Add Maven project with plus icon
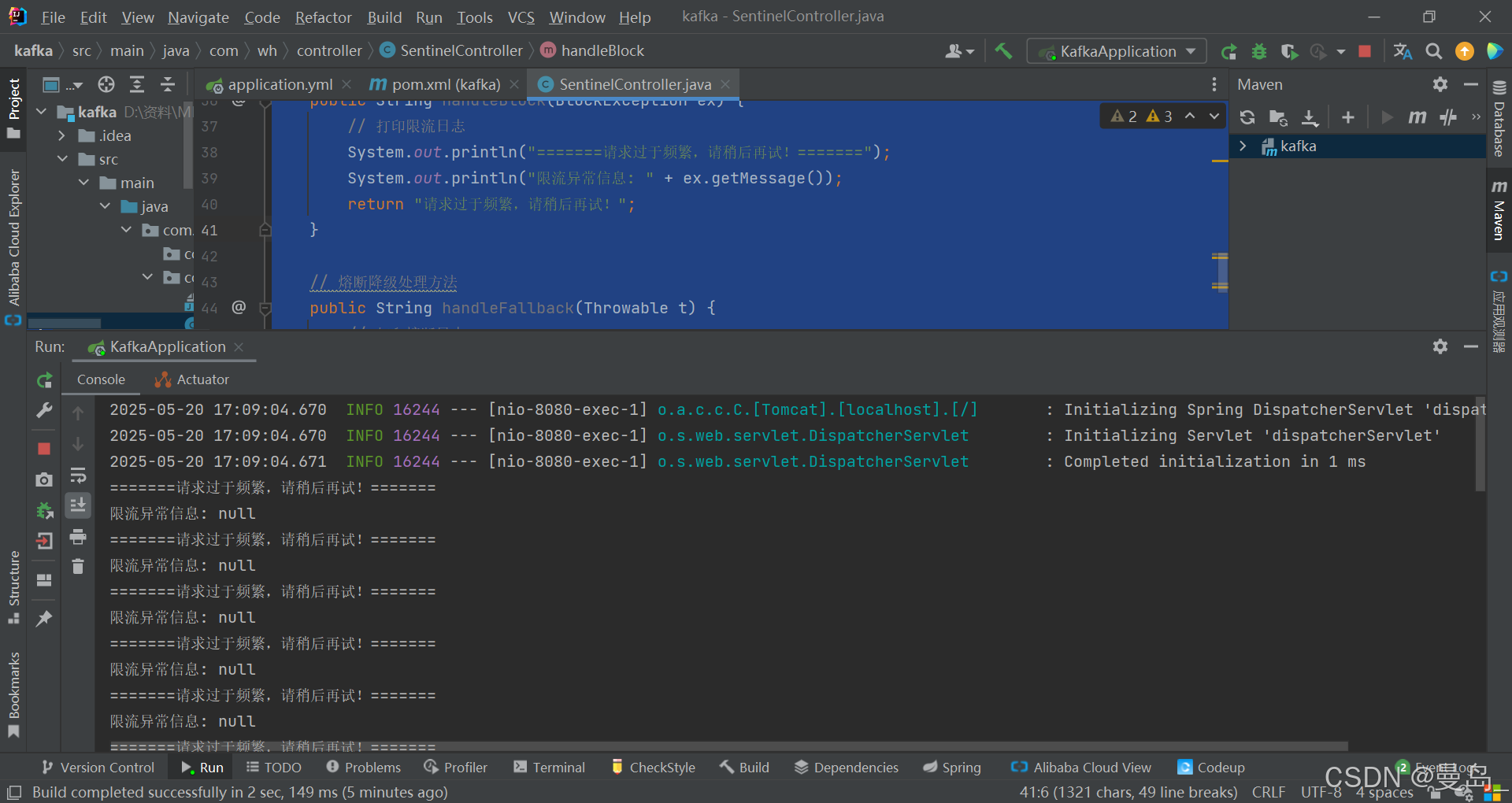The height and width of the screenshot is (803, 1512). coord(1348,117)
